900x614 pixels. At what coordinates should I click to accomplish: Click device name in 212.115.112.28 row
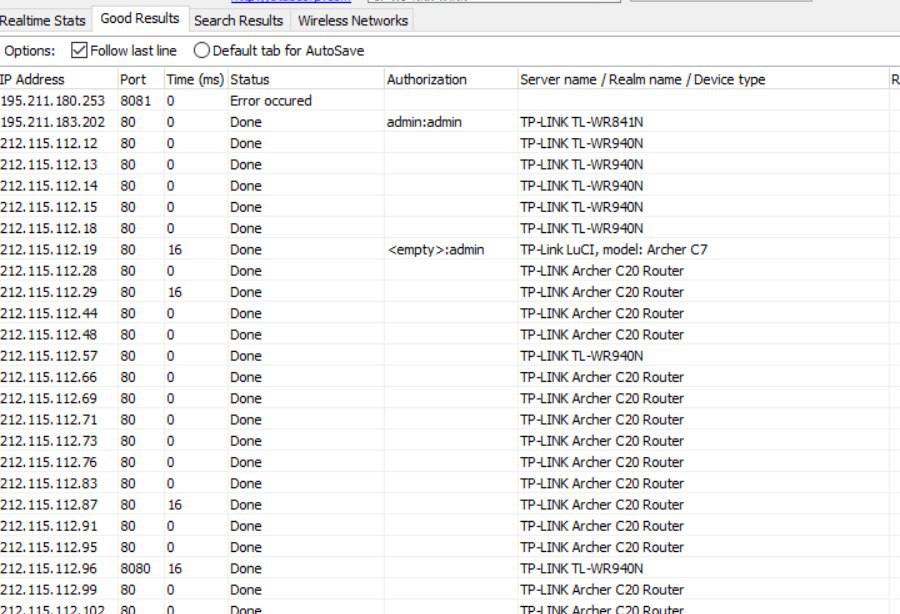coord(602,271)
